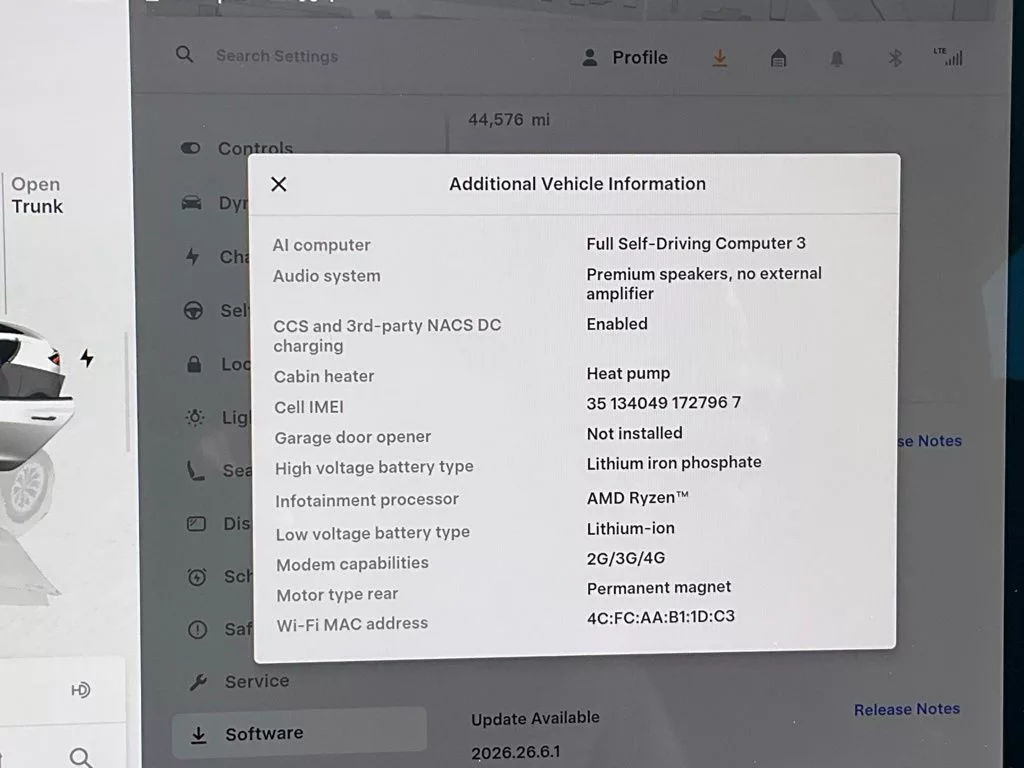1024x768 pixels.
Task: Click the Search Settings field
Action: pyautogui.click(x=277, y=56)
